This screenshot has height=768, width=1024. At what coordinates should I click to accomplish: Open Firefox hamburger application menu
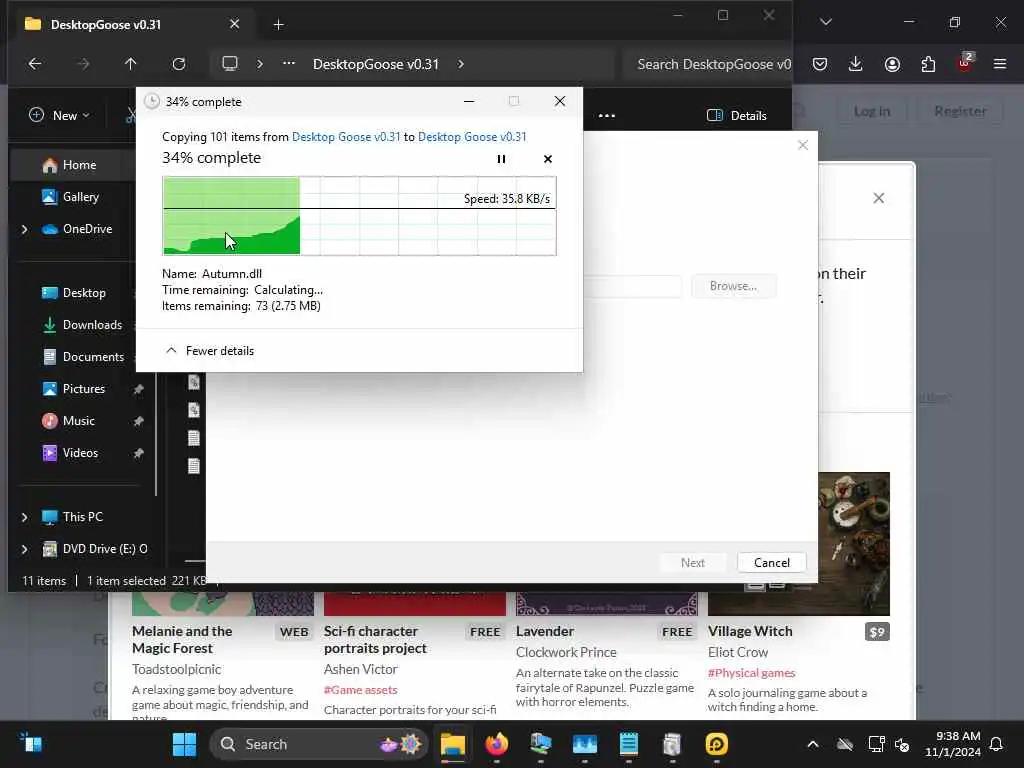pos(1000,64)
